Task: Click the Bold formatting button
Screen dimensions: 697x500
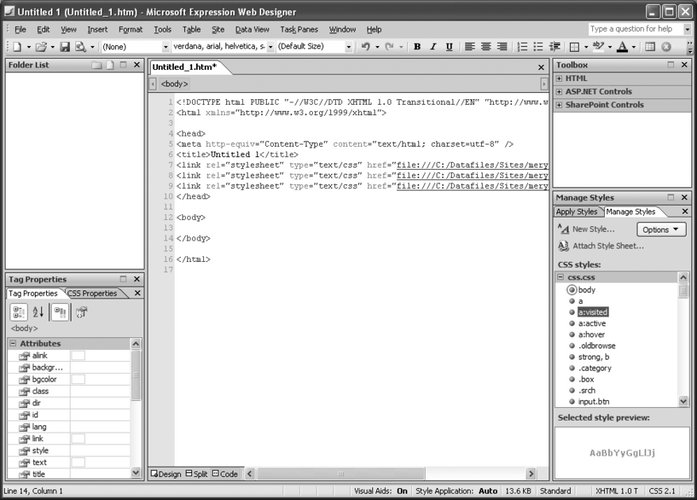Action: tap(418, 47)
